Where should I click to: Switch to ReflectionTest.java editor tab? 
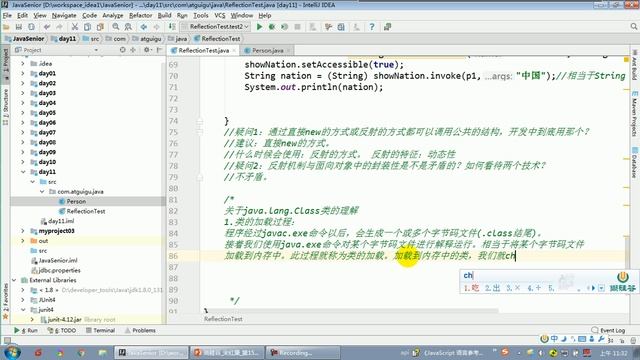203,50
